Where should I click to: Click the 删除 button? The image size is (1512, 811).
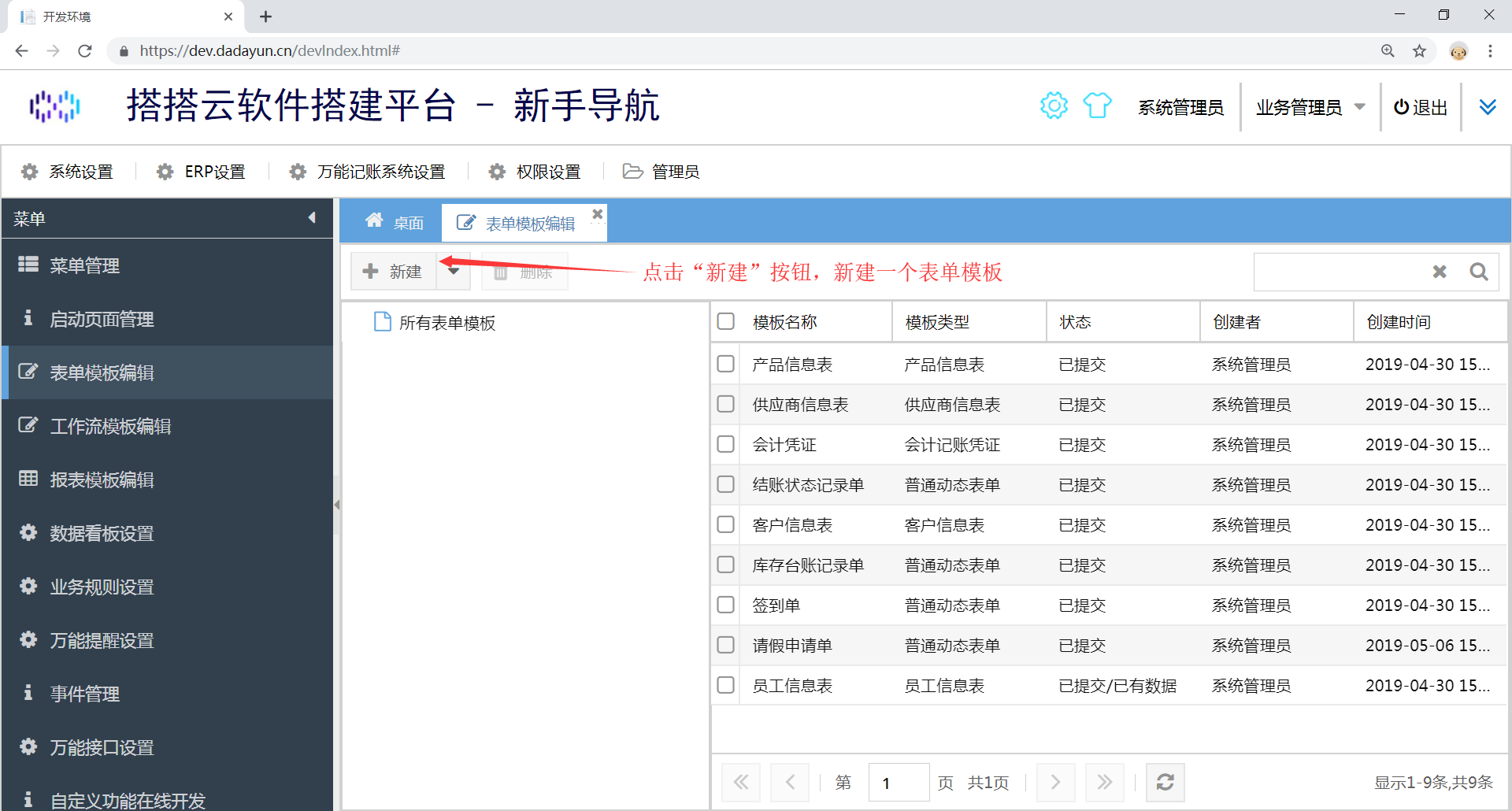point(524,272)
